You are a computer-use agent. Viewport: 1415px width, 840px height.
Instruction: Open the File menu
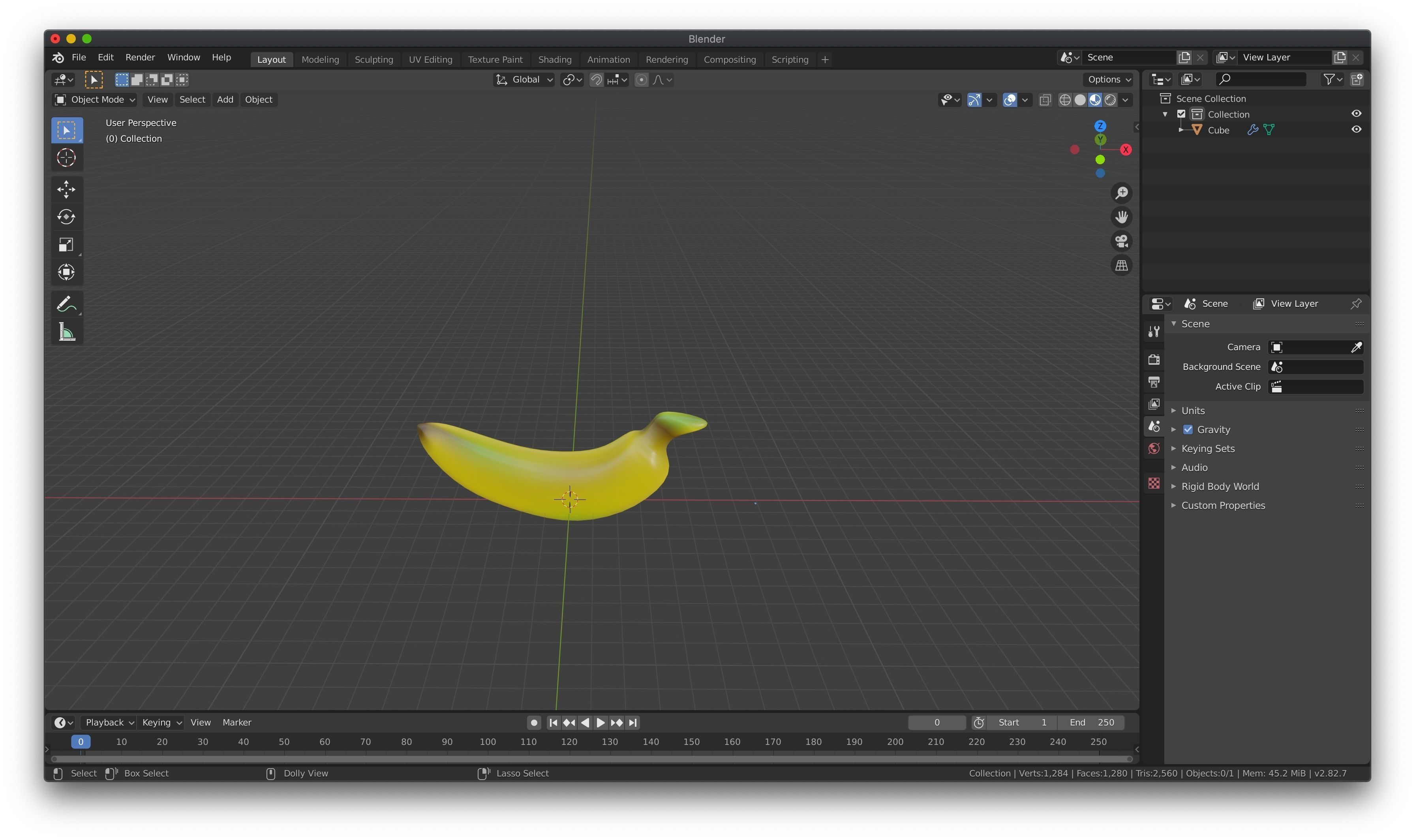[x=79, y=57]
